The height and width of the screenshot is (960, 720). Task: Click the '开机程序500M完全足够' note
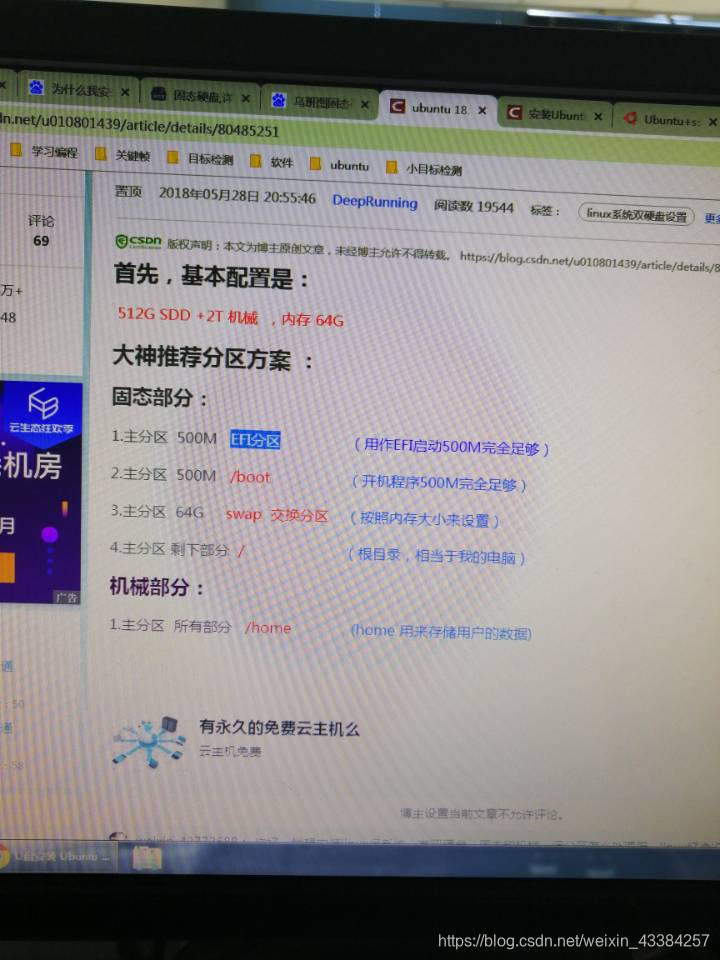tap(439, 483)
